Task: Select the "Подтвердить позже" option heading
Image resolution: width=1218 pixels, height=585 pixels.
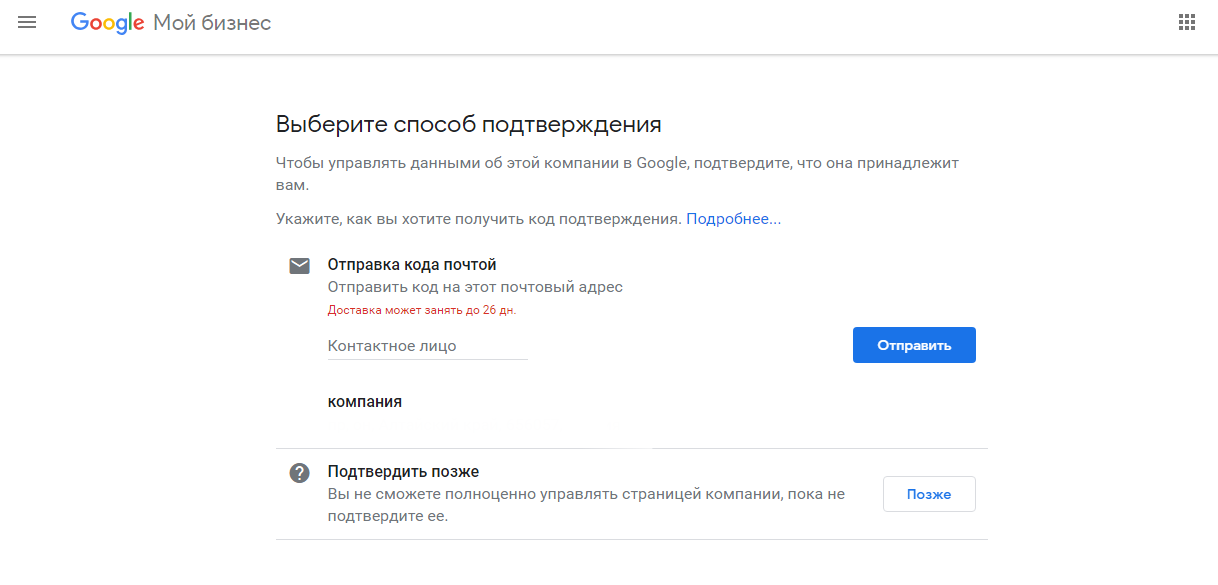Action: (x=403, y=472)
